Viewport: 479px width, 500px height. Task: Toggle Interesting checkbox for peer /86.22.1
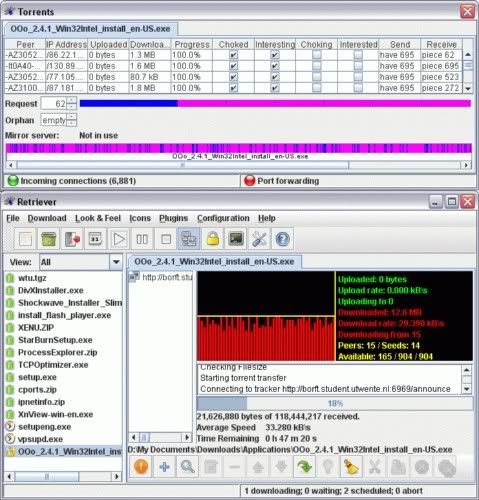point(275,55)
